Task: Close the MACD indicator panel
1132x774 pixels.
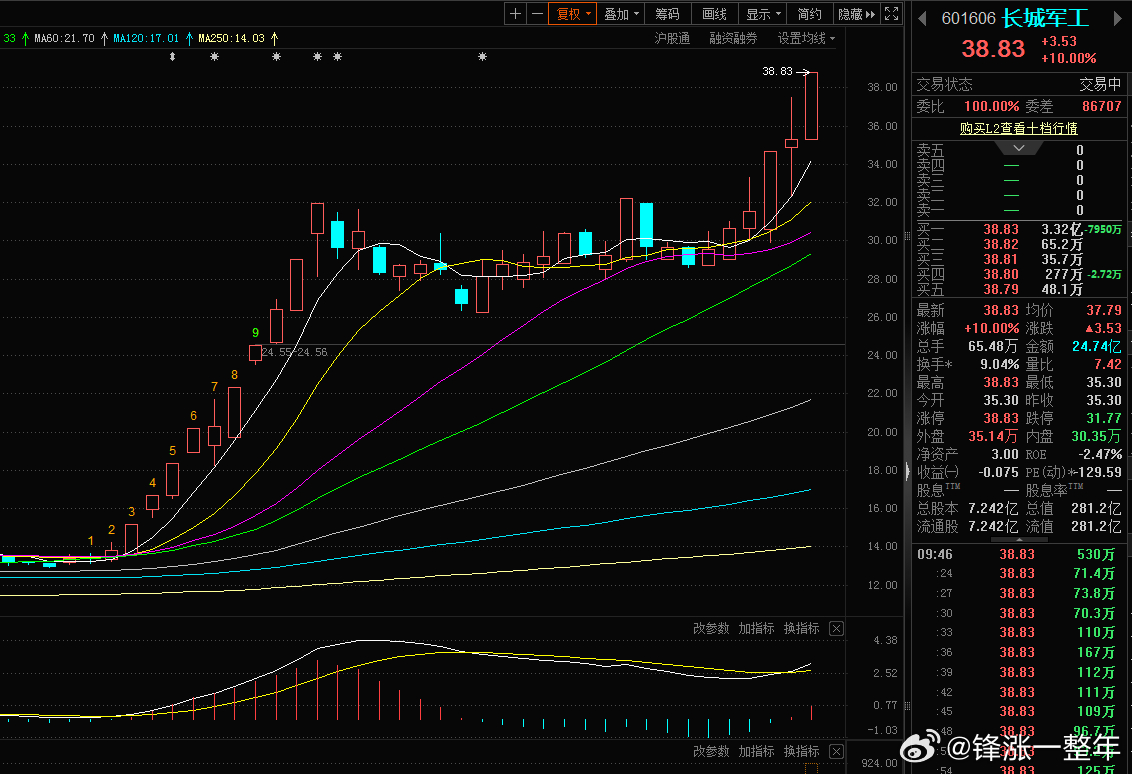Action: (836, 628)
